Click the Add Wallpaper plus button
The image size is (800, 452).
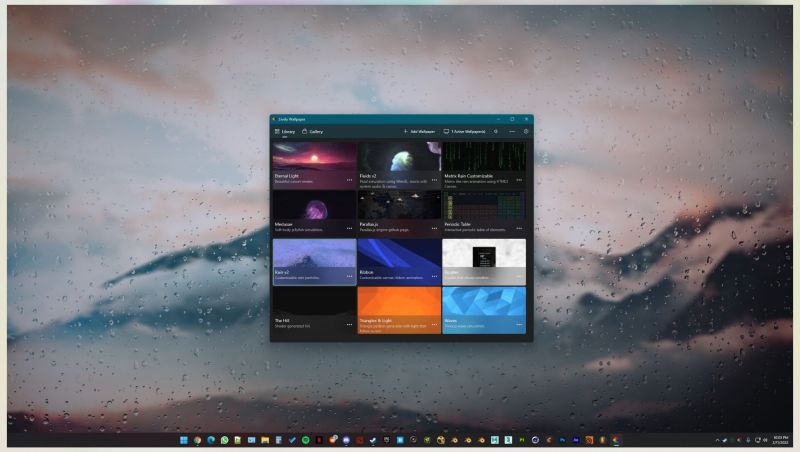pos(419,131)
